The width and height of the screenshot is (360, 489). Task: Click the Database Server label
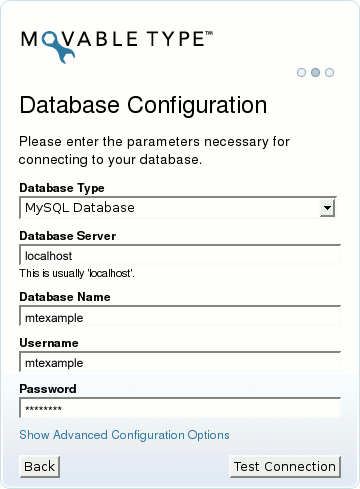click(68, 236)
